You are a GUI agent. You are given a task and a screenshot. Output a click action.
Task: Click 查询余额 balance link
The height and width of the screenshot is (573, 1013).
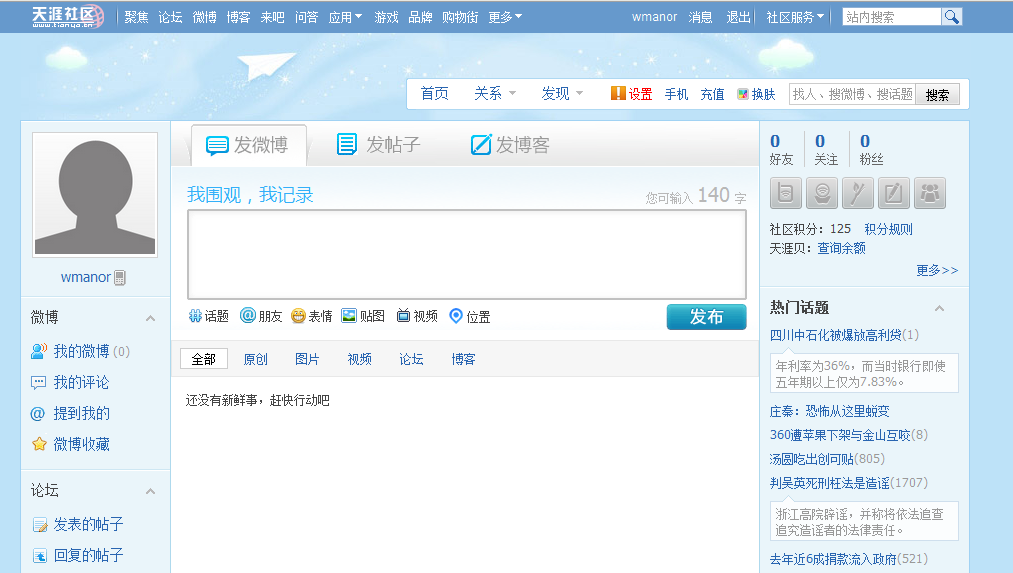point(841,248)
